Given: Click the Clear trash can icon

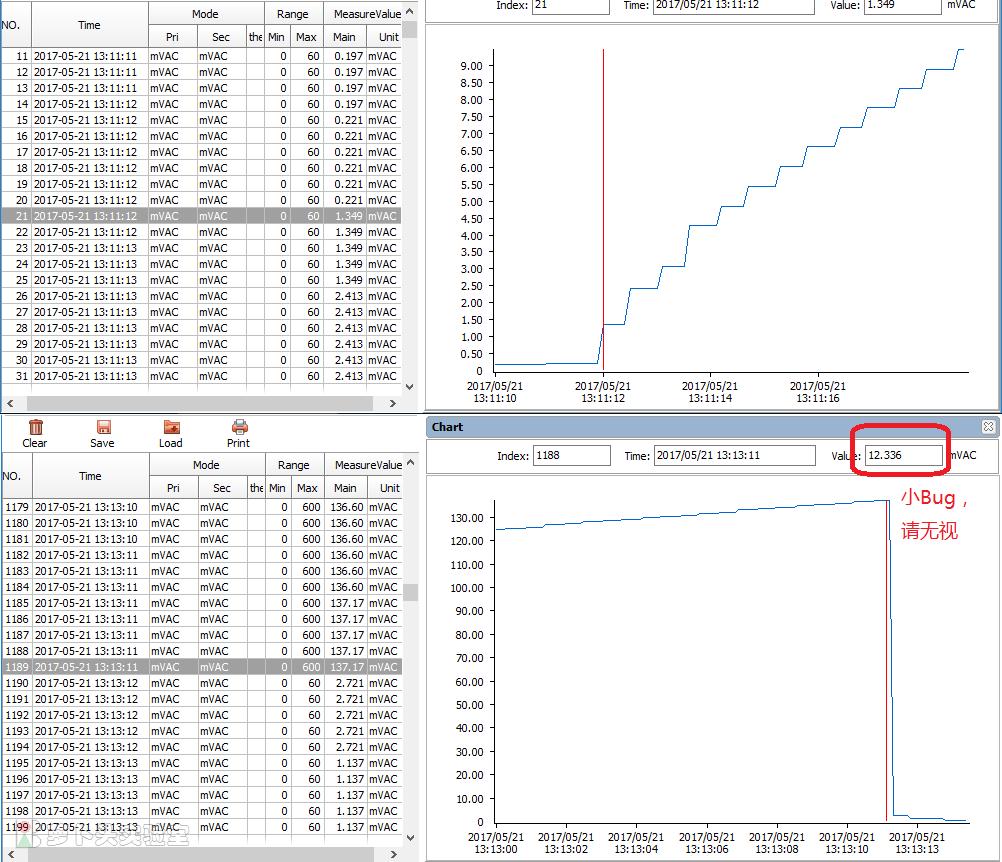Looking at the screenshot, I should coord(35,427).
